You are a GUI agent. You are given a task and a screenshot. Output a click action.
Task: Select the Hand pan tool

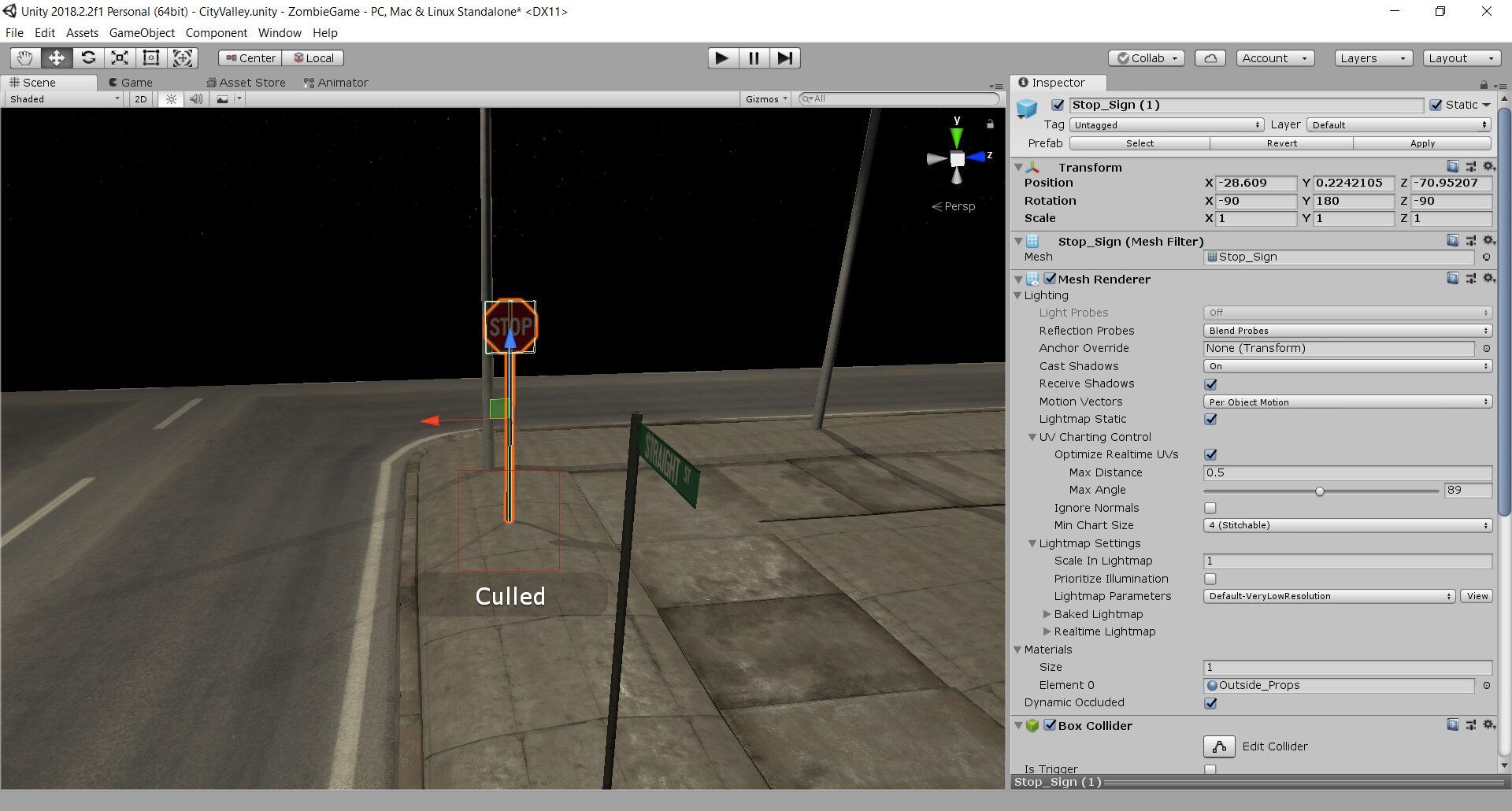[x=24, y=57]
